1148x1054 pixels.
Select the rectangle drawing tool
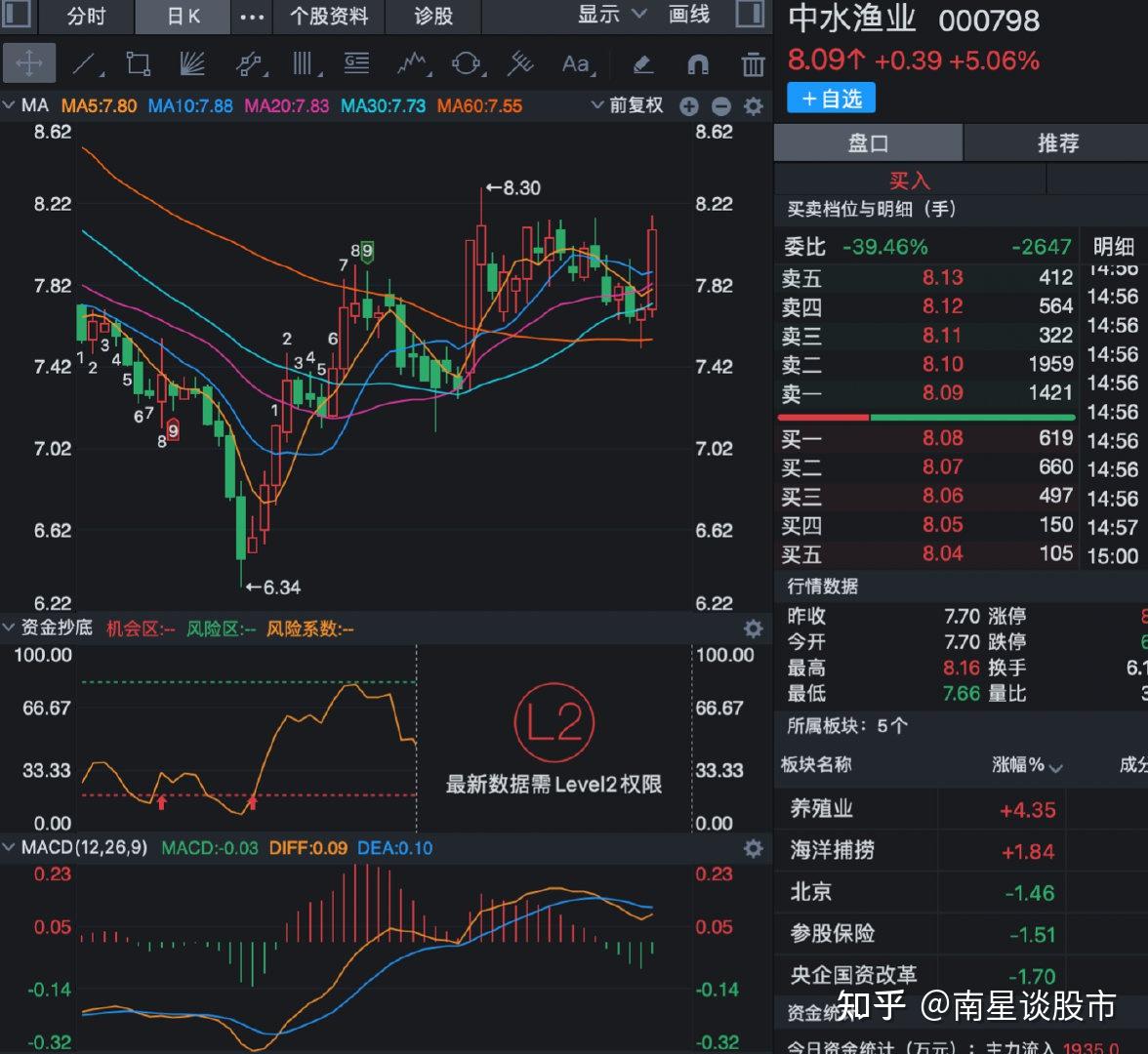(139, 62)
